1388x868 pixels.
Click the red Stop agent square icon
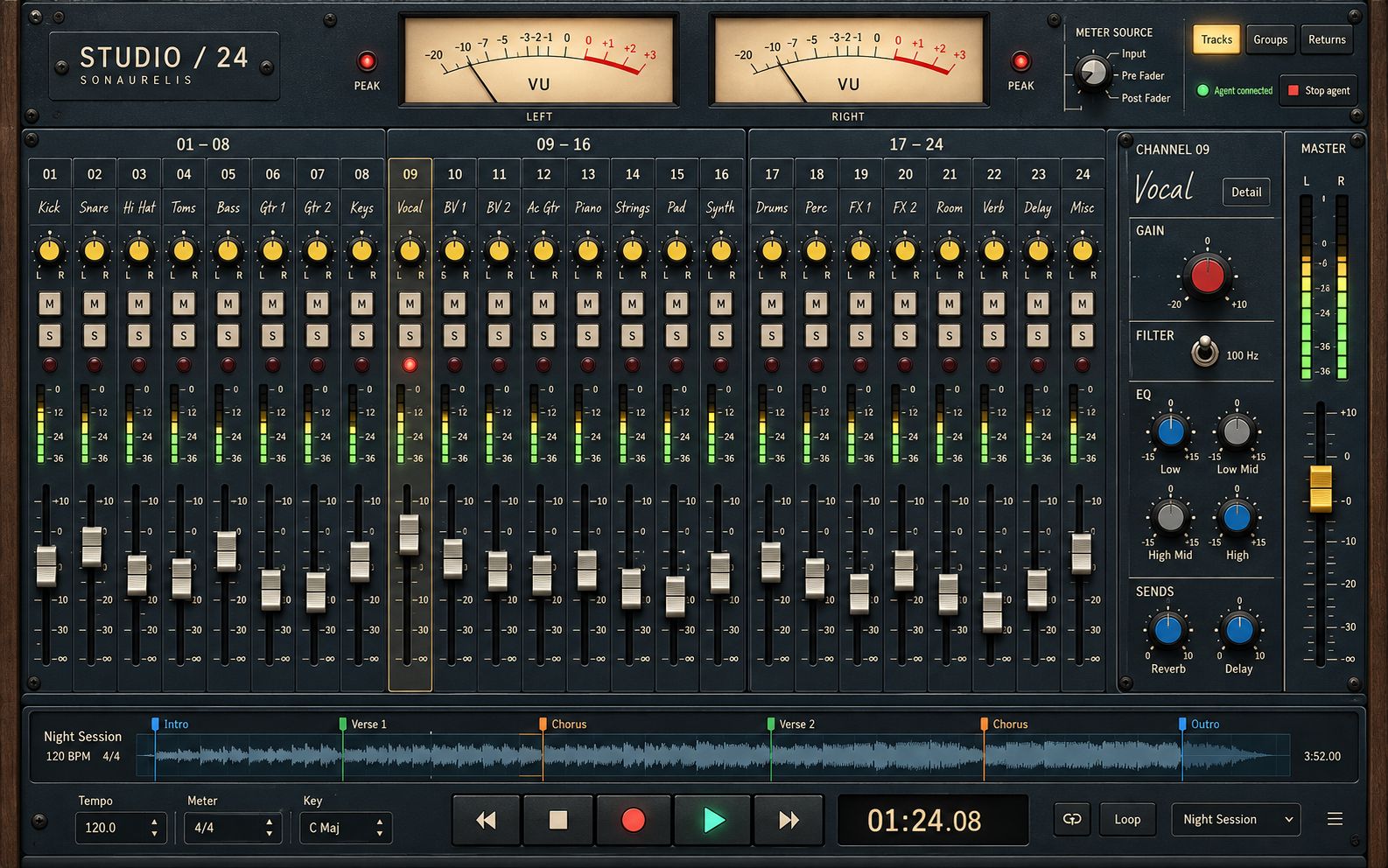(x=1293, y=90)
